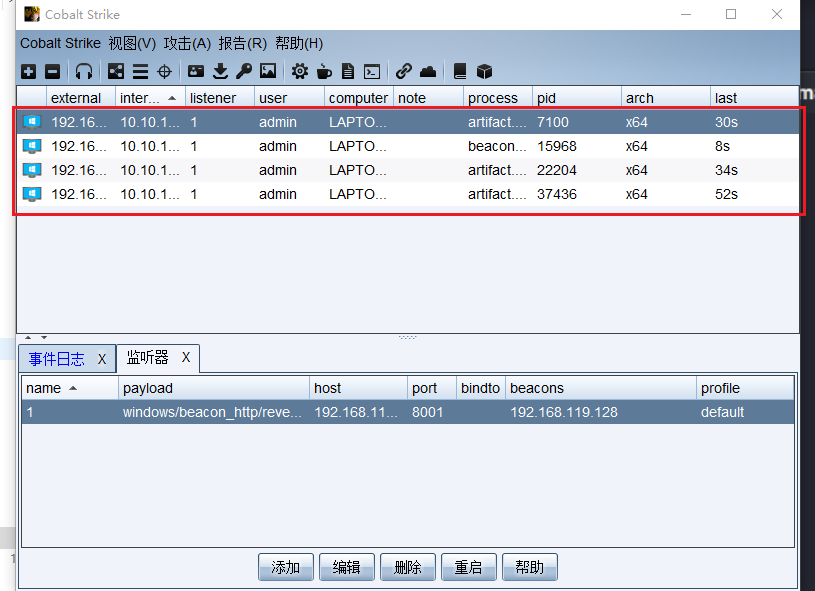The image size is (815, 591).
Task: Click listener port value 8001
Action: (x=428, y=412)
